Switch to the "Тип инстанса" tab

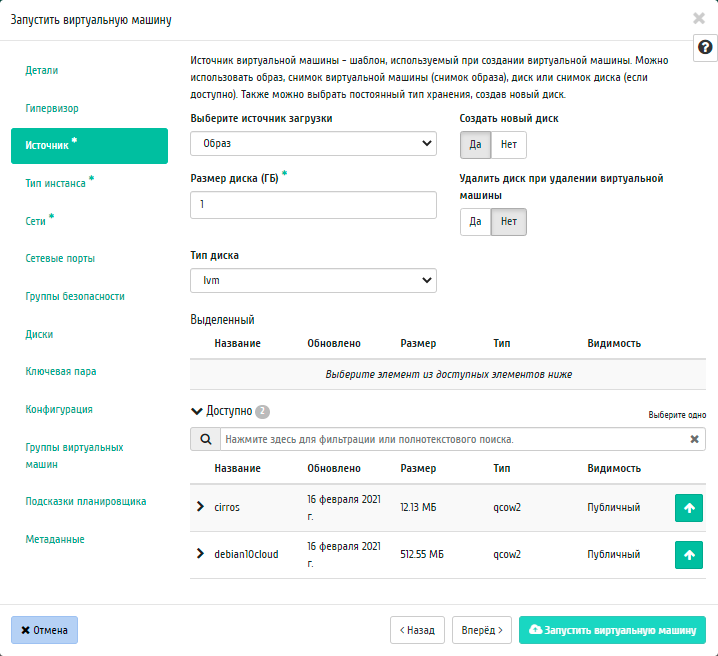pyautogui.click(x=56, y=183)
